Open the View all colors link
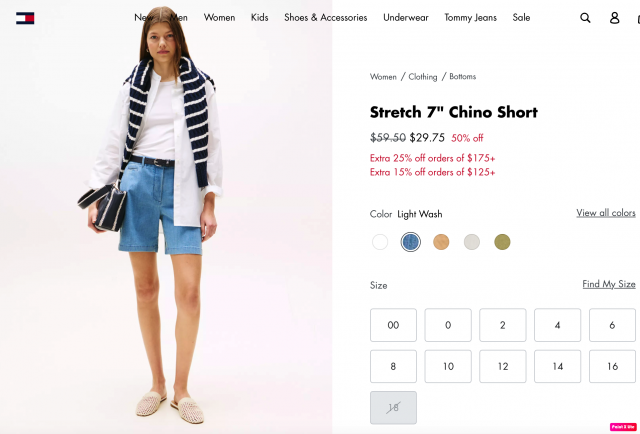The height and width of the screenshot is (434, 640). tap(606, 213)
